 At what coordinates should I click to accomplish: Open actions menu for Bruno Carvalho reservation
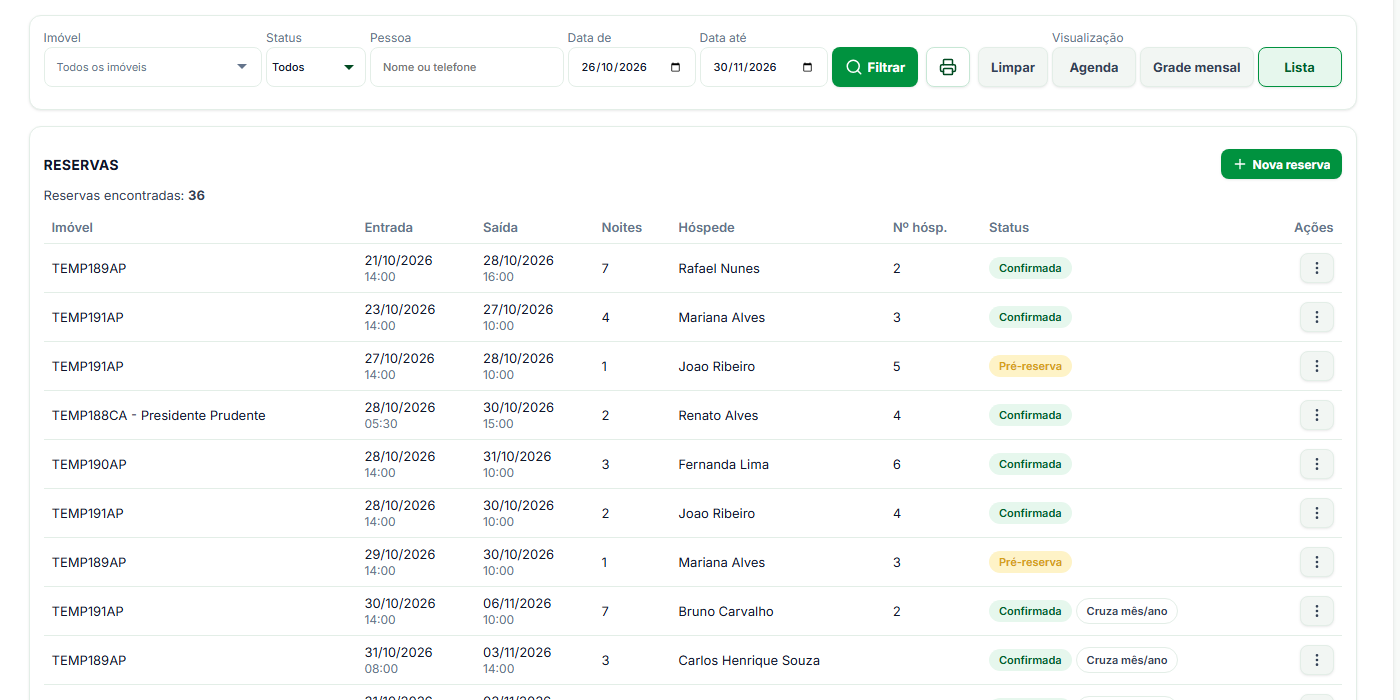pos(1317,611)
